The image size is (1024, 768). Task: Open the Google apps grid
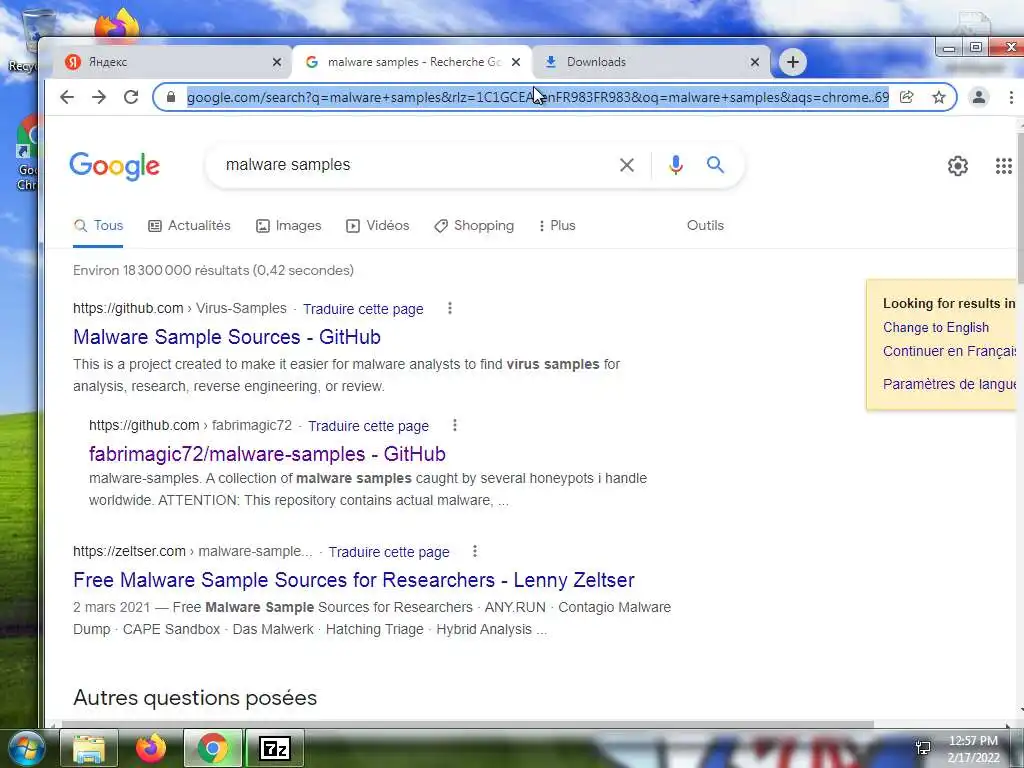(1004, 166)
